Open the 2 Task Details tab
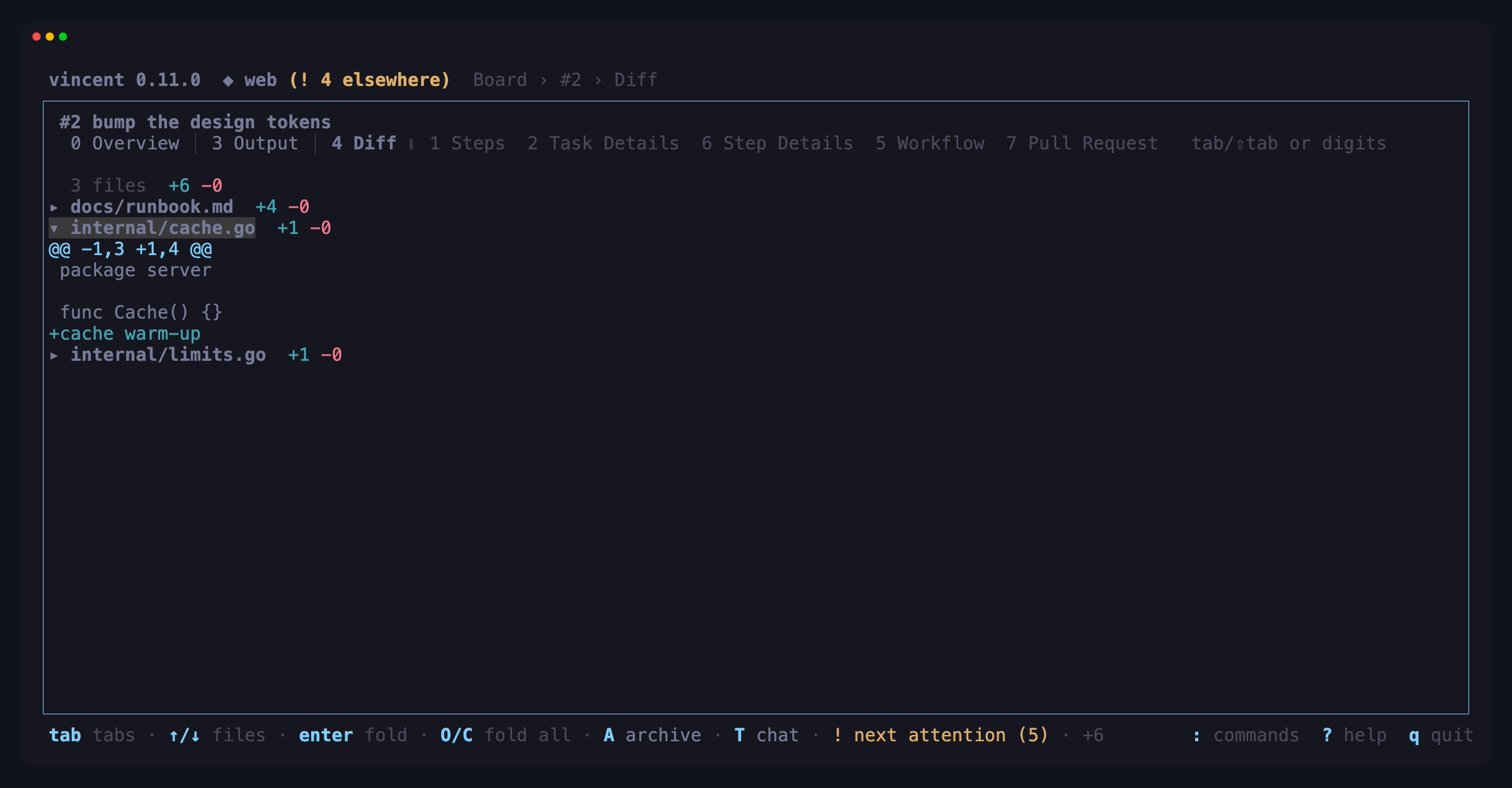The height and width of the screenshot is (788, 1512). (x=603, y=143)
